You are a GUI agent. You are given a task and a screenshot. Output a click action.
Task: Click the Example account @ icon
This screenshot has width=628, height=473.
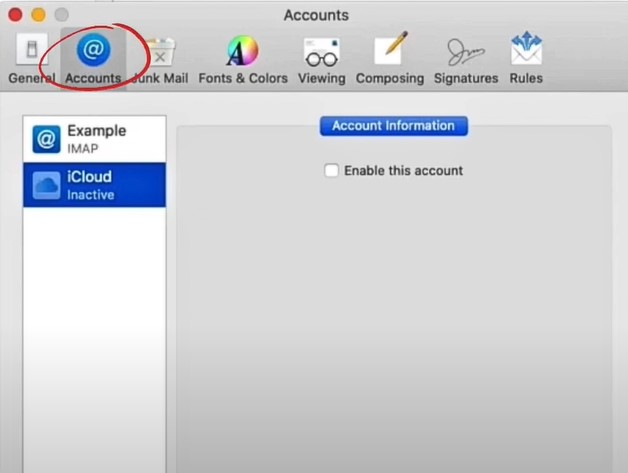(x=46, y=139)
